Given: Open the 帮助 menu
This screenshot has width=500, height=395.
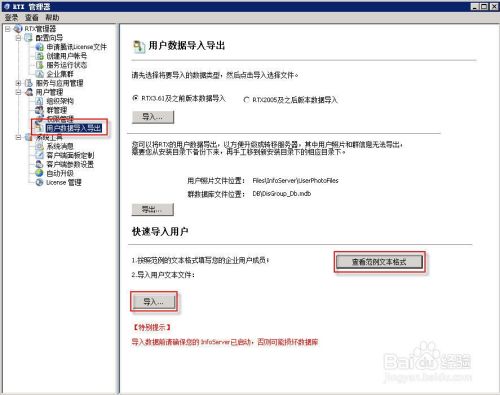Looking at the screenshot, I should tap(52, 17).
